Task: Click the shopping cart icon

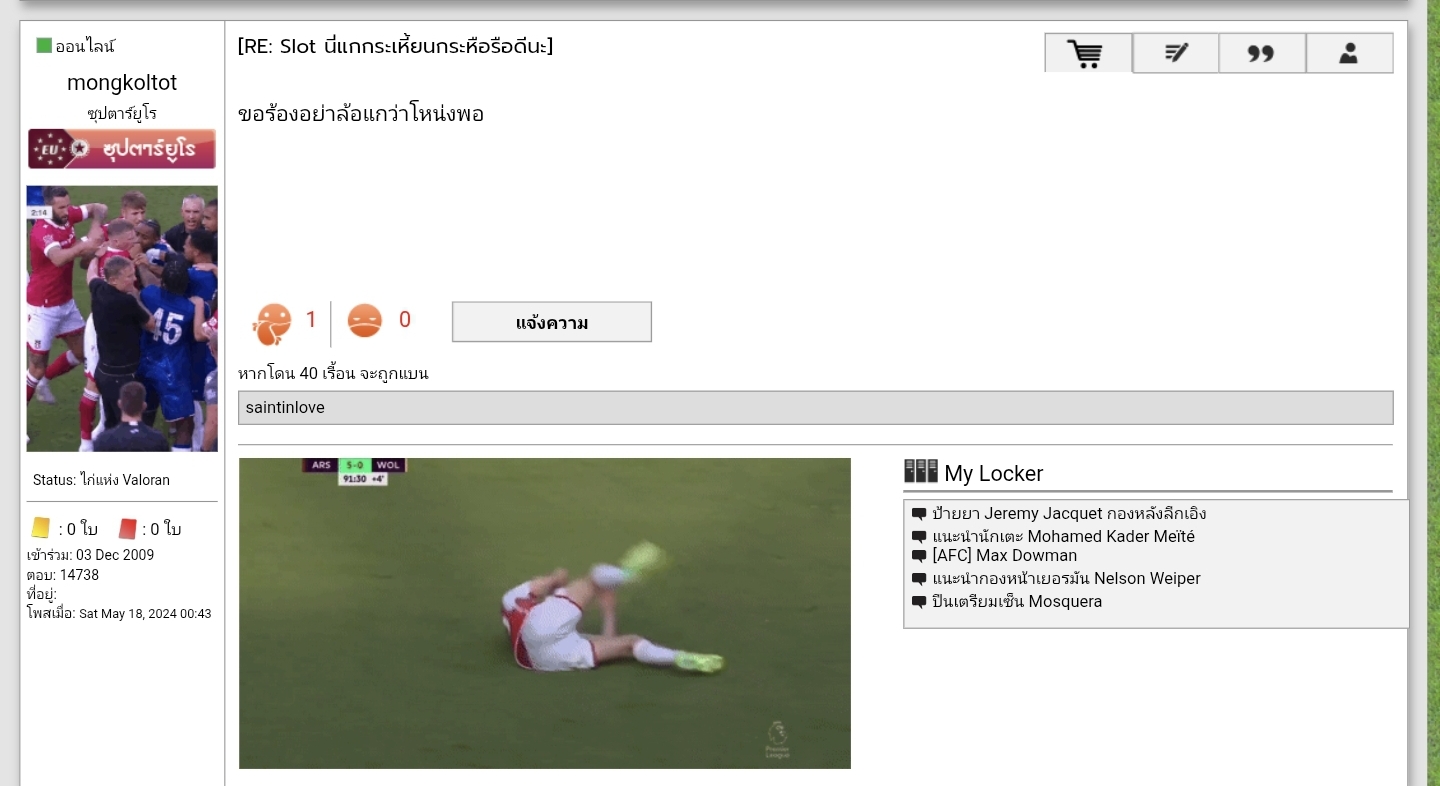Action: (1088, 53)
